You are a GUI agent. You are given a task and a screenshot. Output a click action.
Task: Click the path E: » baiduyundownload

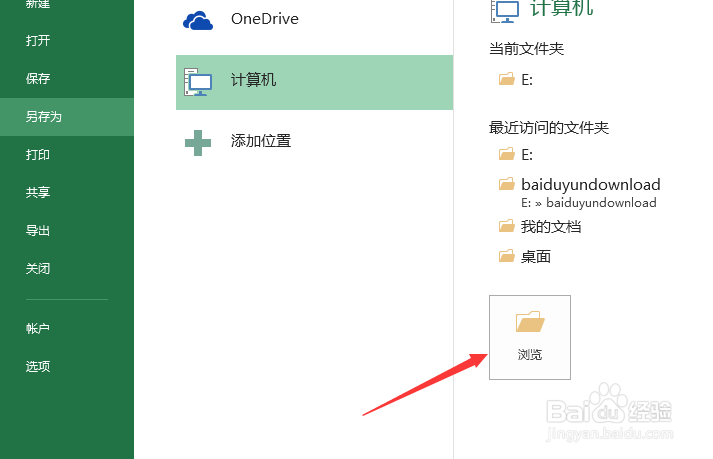click(x=589, y=203)
